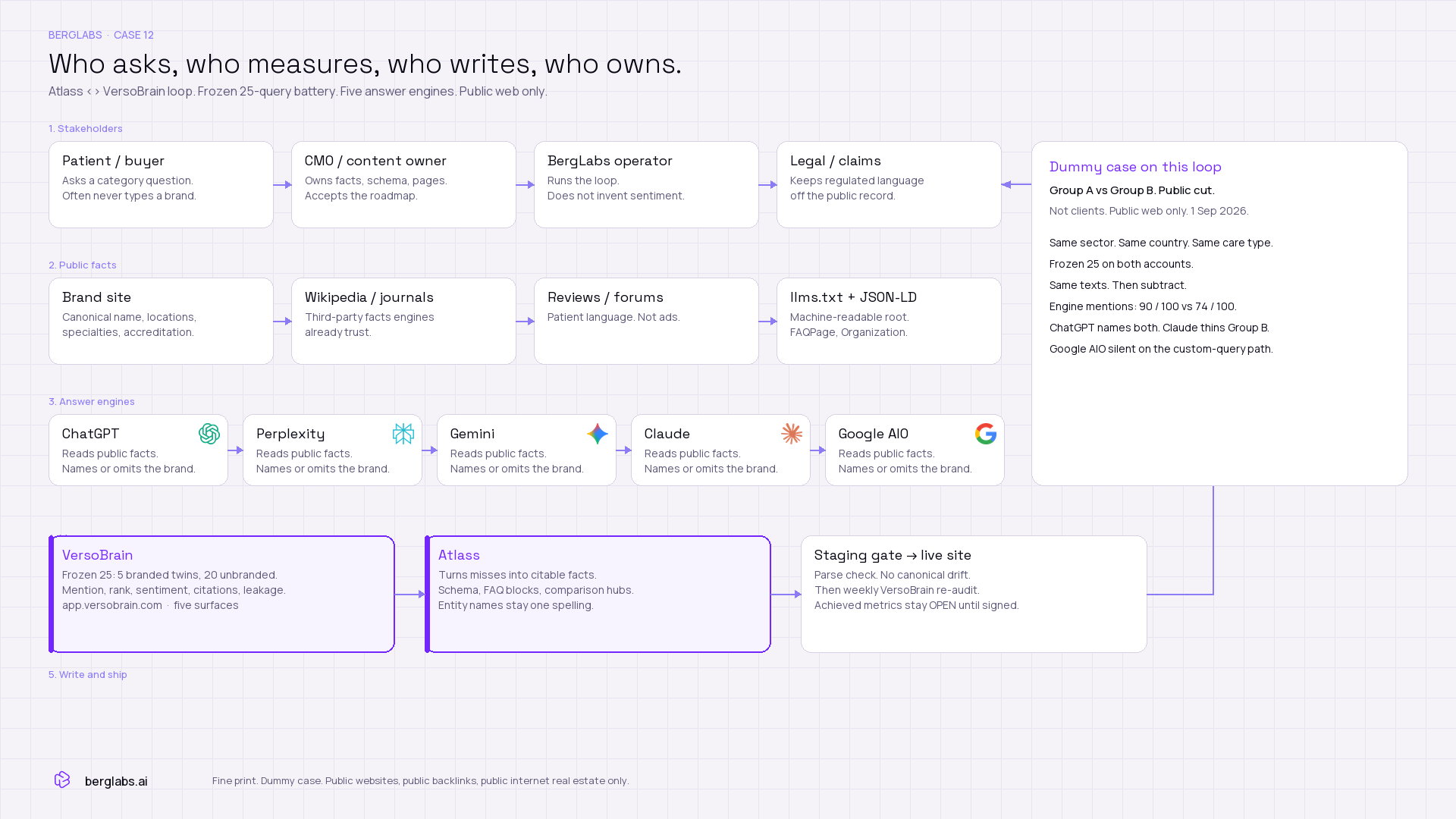Click 'Mention, rank, sentiment, citations, leakage.'
Viewport: 1456px width, 819px height.
pyautogui.click(x=174, y=590)
